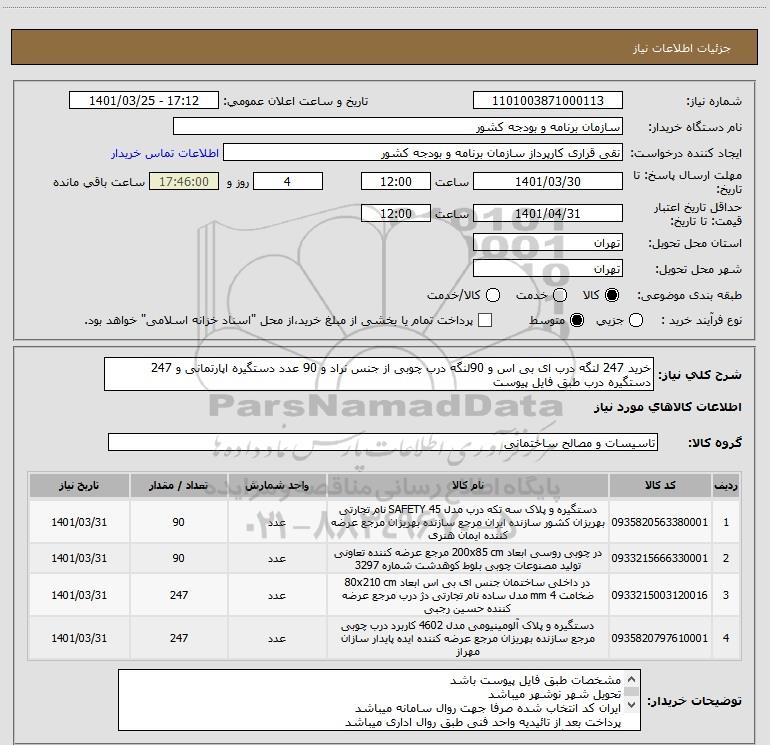Viewport: 770px width, 745px height.
Task: Click the remaining time field 17:46:00
Action: click(184, 181)
